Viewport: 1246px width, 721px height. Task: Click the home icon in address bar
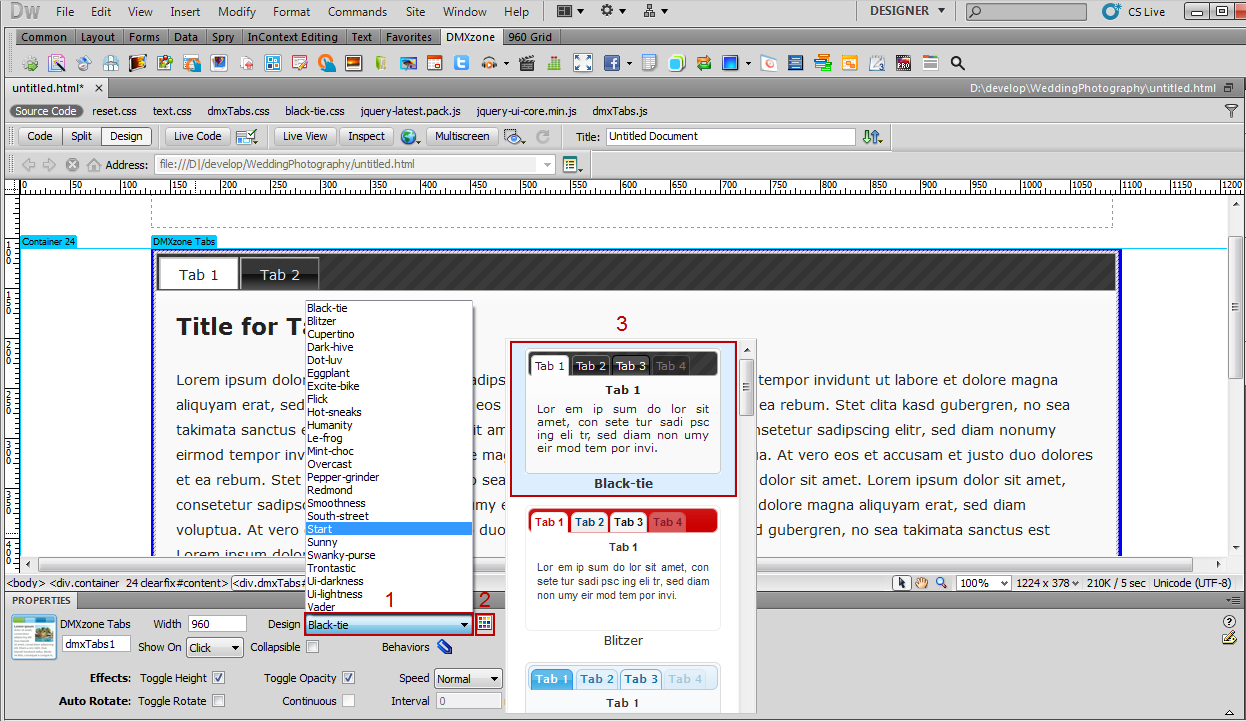93,164
